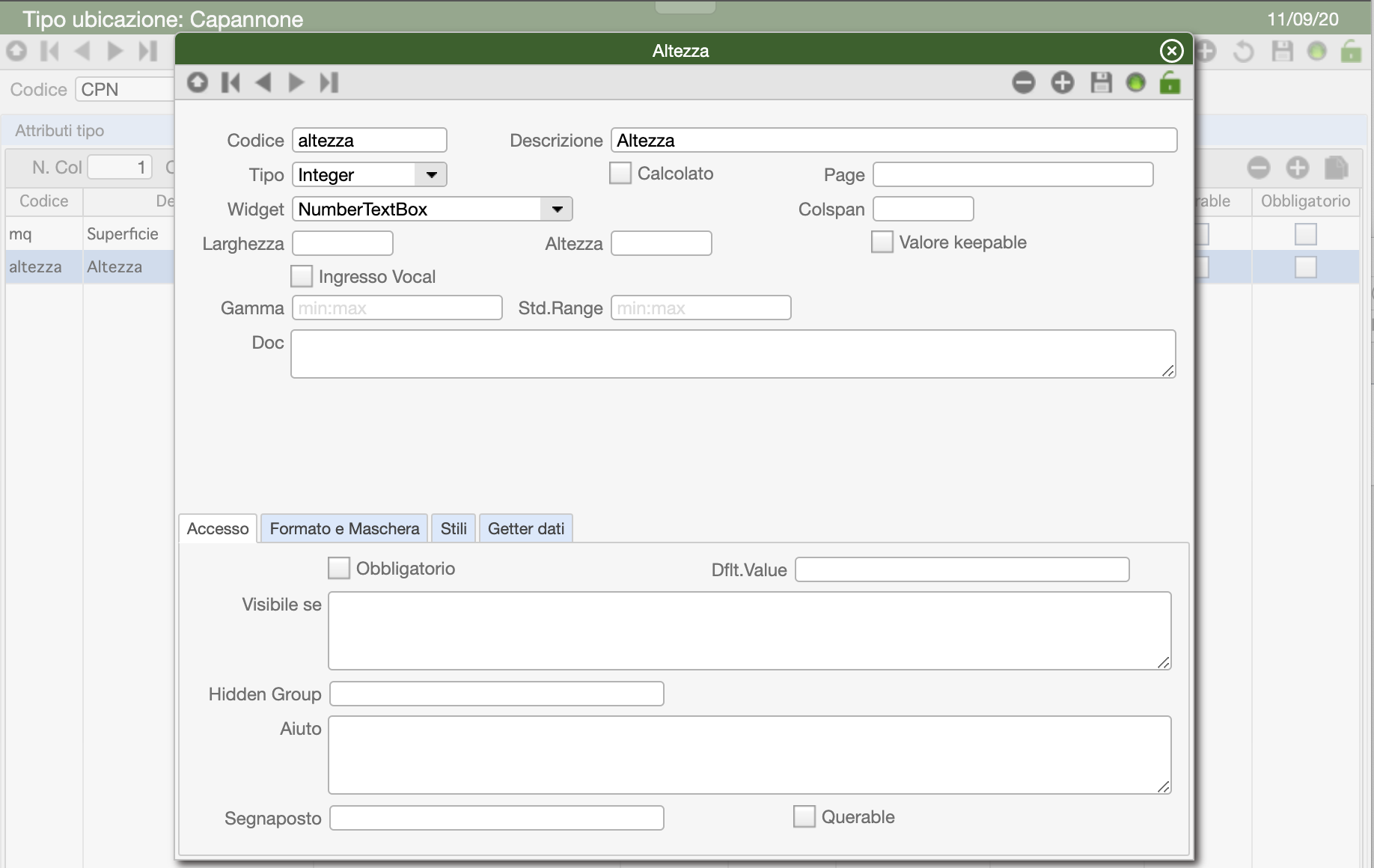Viewport: 1374px width, 868px height.
Task: Go to previous record in Altezza dialog
Action: [x=263, y=82]
